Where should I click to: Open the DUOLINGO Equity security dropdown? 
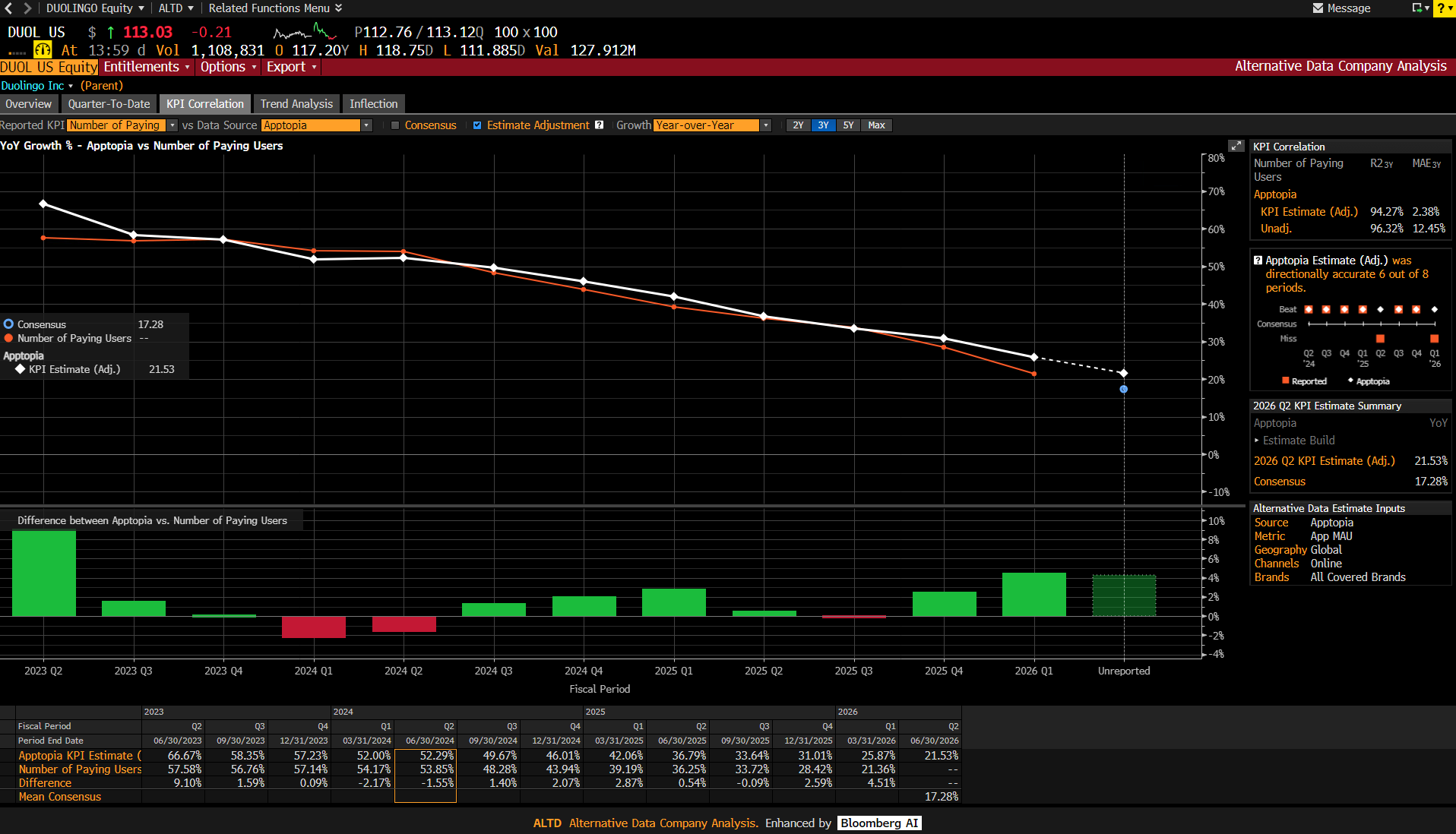coord(95,8)
